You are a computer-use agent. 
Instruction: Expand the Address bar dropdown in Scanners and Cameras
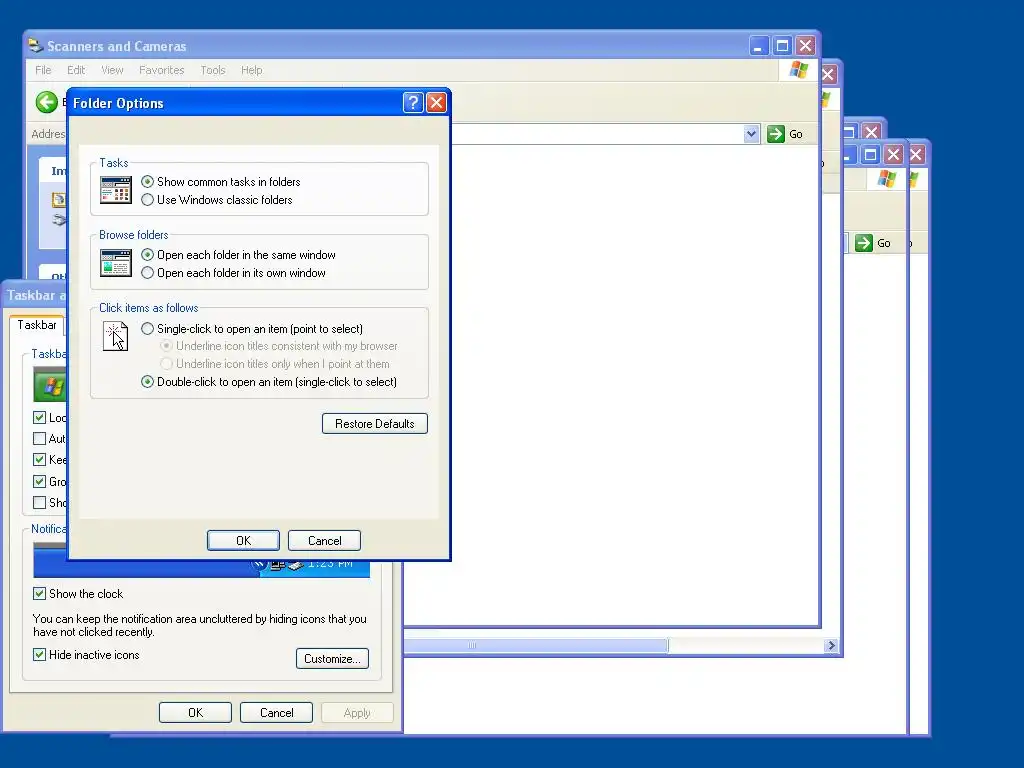click(x=751, y=134)
